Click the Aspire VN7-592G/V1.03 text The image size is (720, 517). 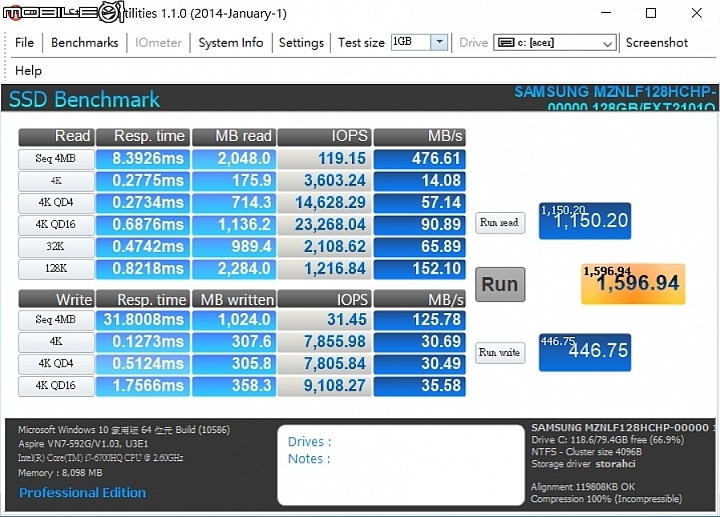[x=83, y=444]
